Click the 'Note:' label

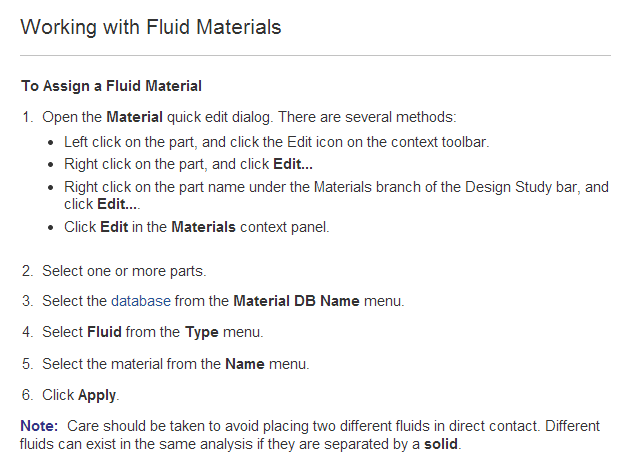[x=39, y=426]
